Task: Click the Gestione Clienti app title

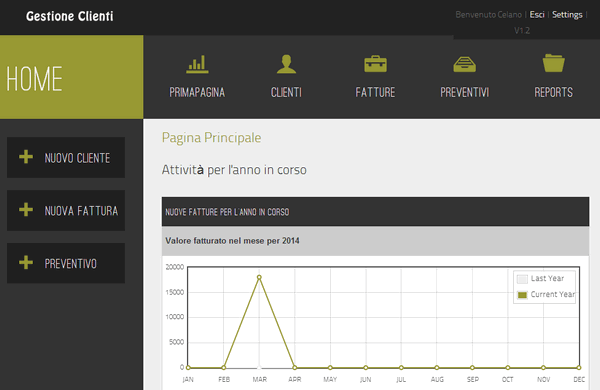Action: 70,16
